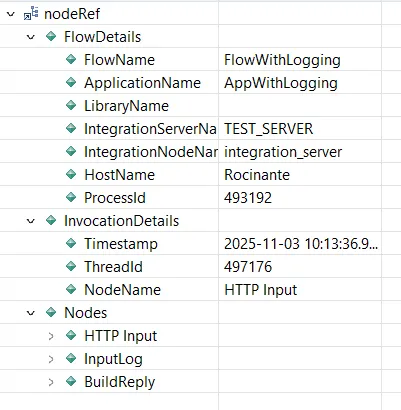Click the diamond icon beside FlowDetails
Screen dimensions: 401x410
pyautogui.click(x=51, y=36)
